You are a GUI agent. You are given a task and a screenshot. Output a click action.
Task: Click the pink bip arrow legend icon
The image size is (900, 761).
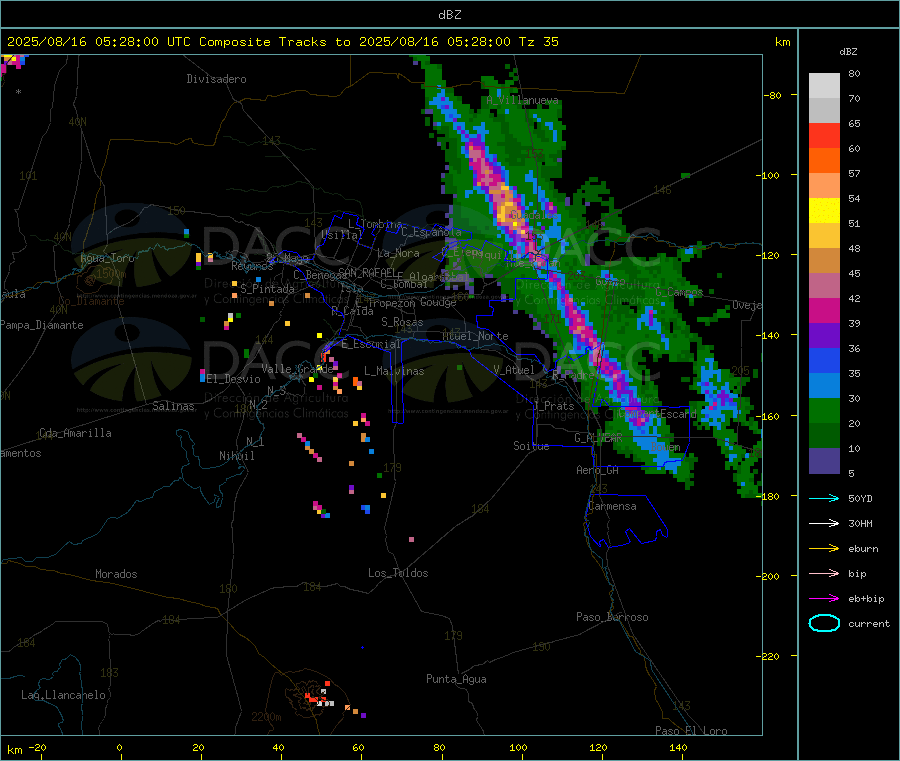coord(824,573)
